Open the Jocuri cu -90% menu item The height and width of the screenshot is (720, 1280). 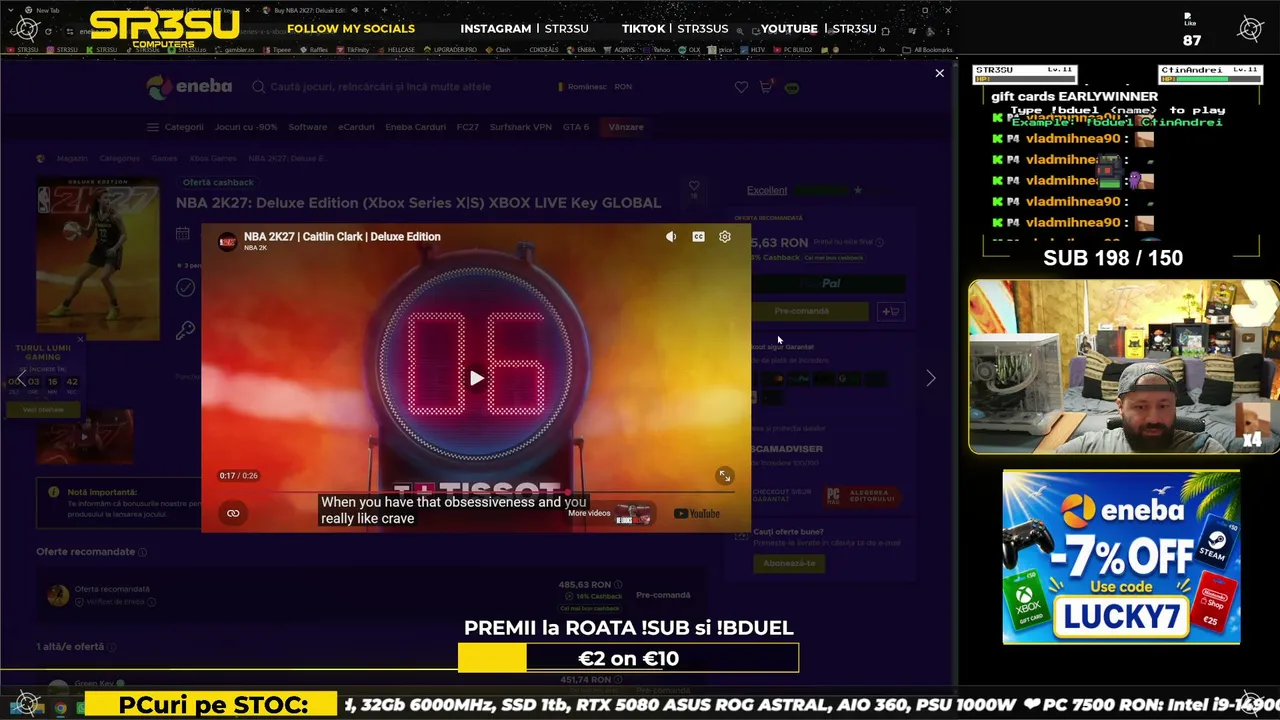point(246,127)
